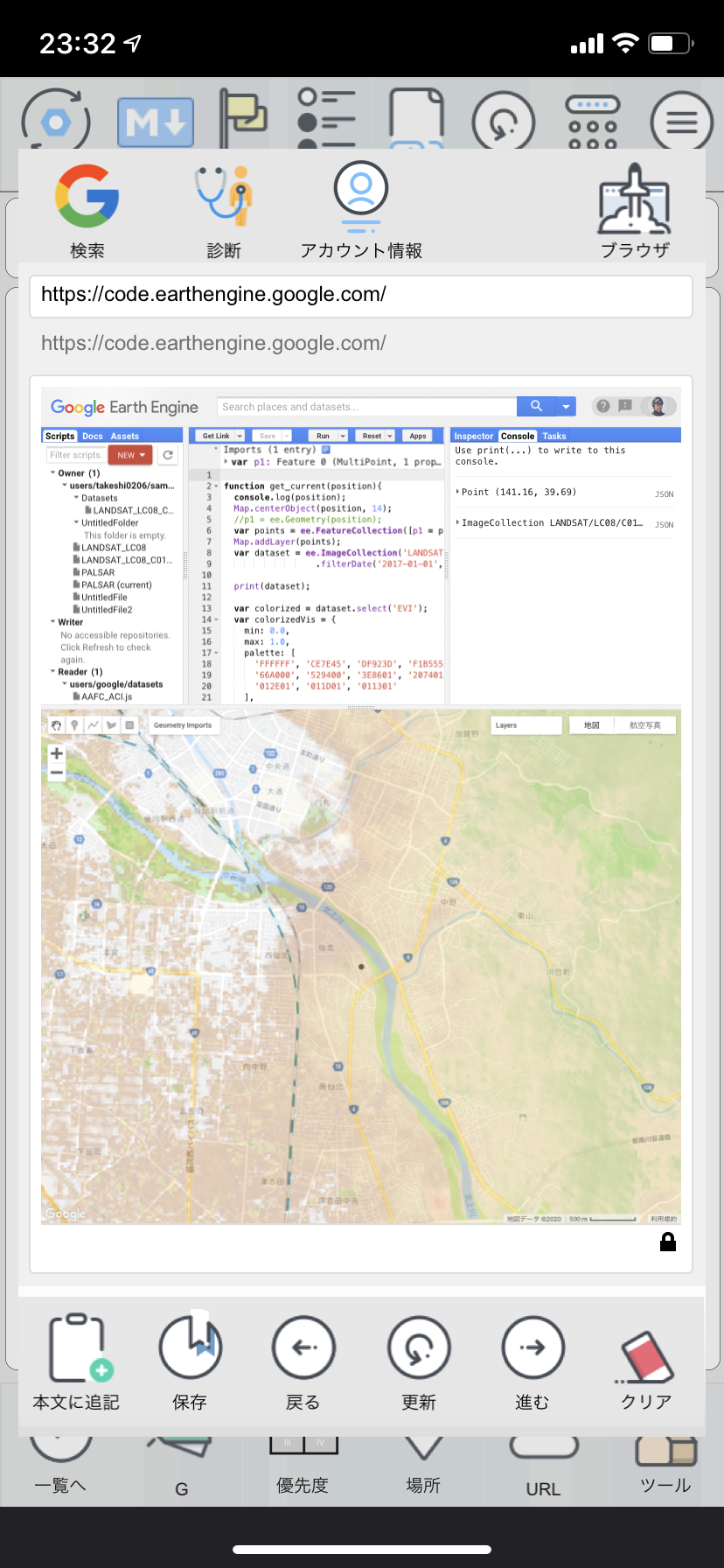This screenshot has width=724, height=1568.
Task: Click the Imports info icon in editor
Action: (326, 450)
